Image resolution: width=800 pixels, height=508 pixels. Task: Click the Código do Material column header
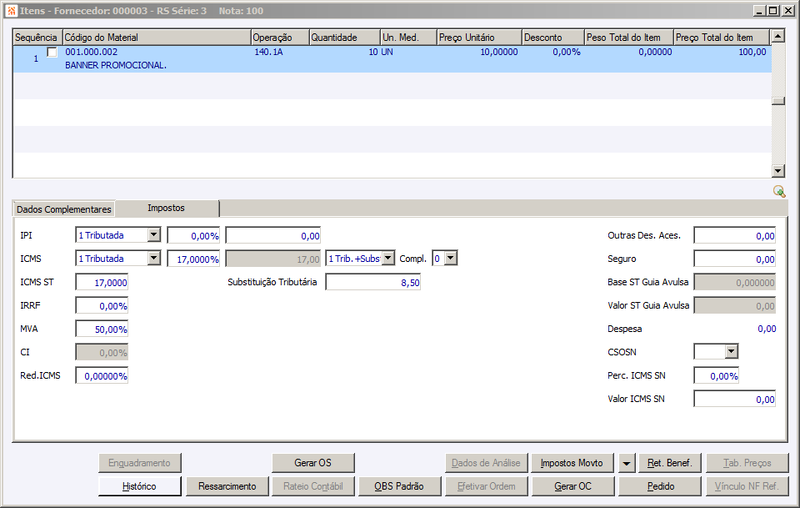157,37
